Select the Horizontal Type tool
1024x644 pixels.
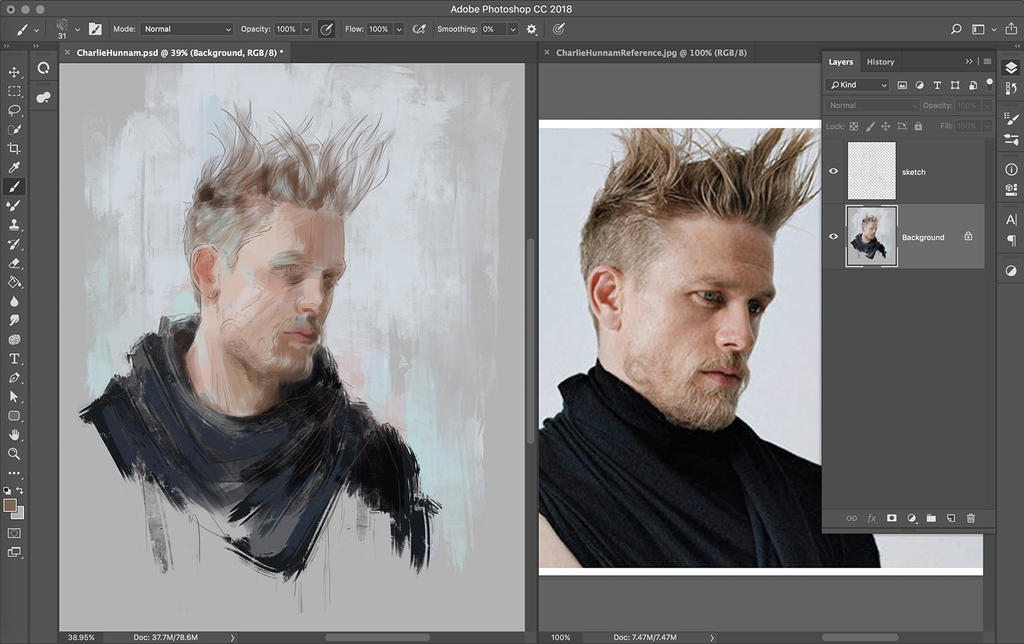[14, 358]
